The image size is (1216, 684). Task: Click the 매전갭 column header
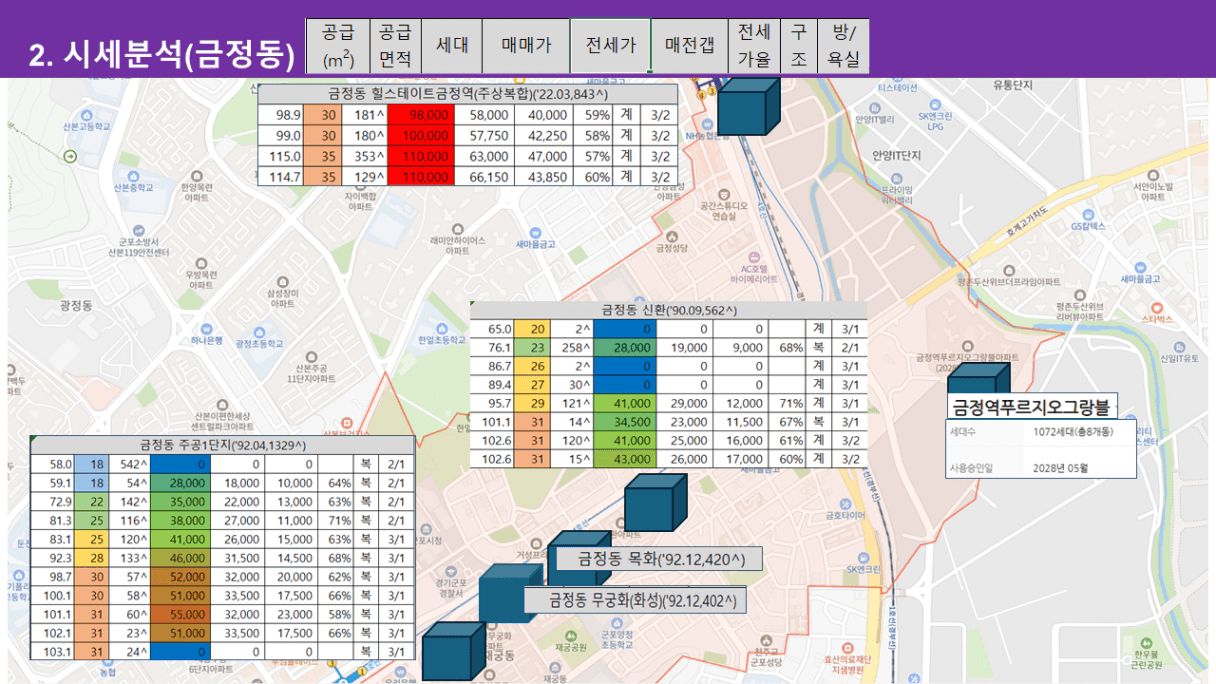(x=689, y=45)
